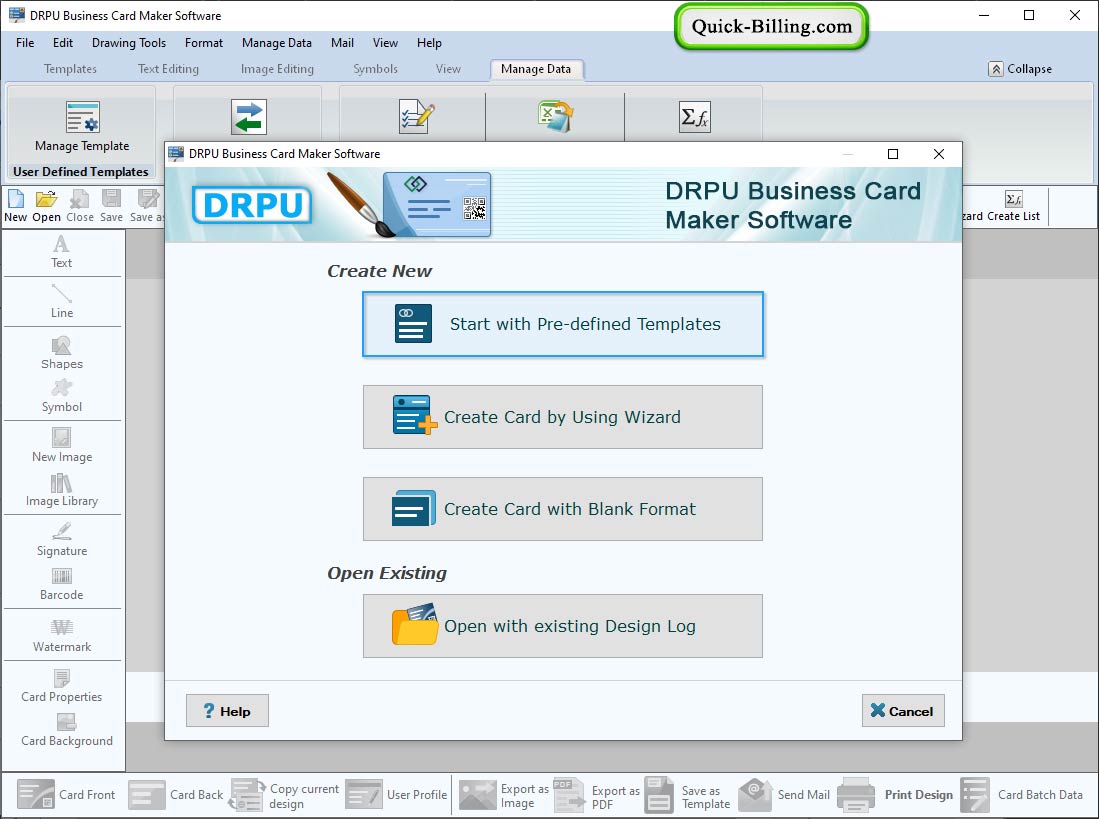Close the startup dialog window
Viewport: 1099px width, 819px height.
click(x=938, y=154)
